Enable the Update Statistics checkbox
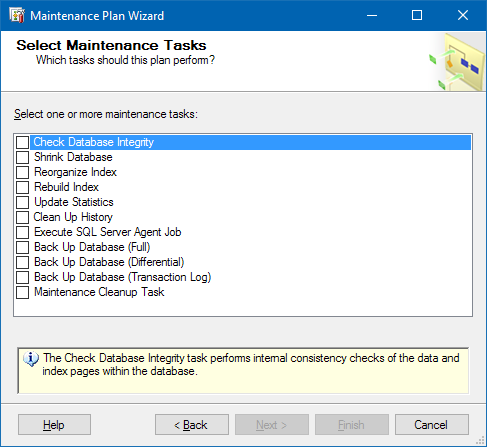 [23, 202]
